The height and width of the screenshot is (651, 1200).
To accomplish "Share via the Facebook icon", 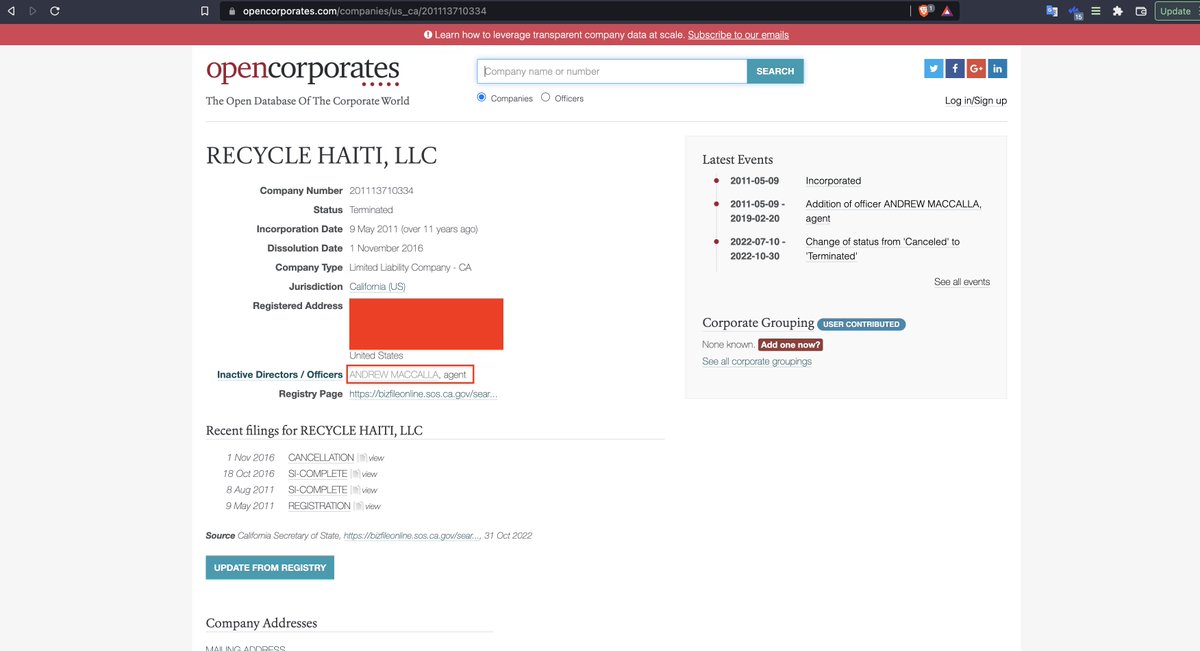I will coord(955,68).
